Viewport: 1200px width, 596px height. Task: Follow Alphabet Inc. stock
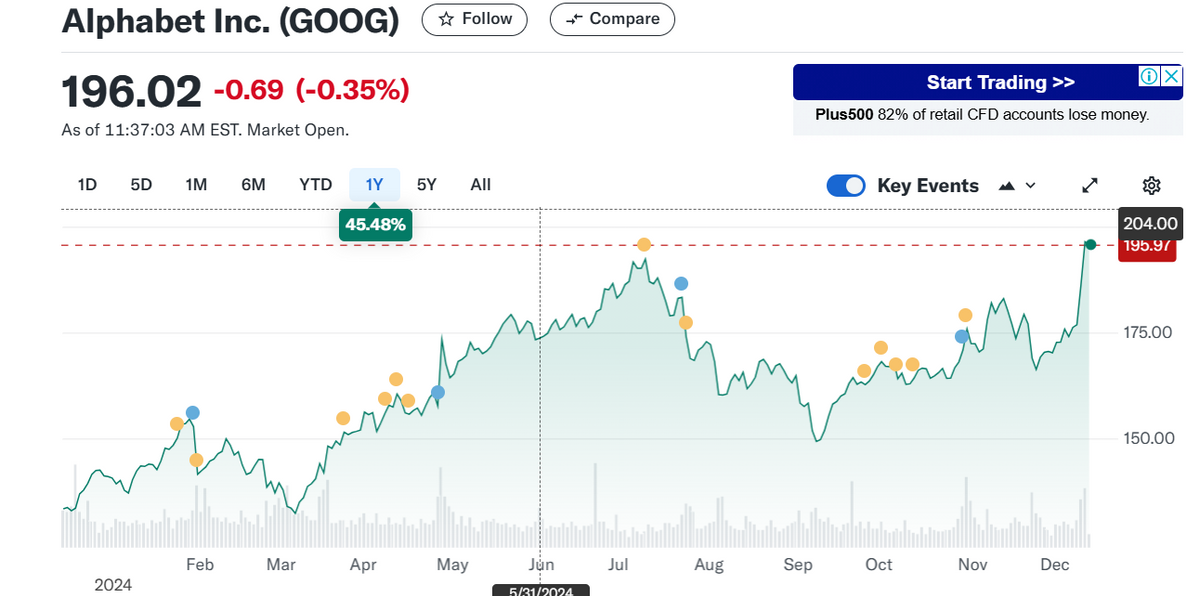(475, 19)
